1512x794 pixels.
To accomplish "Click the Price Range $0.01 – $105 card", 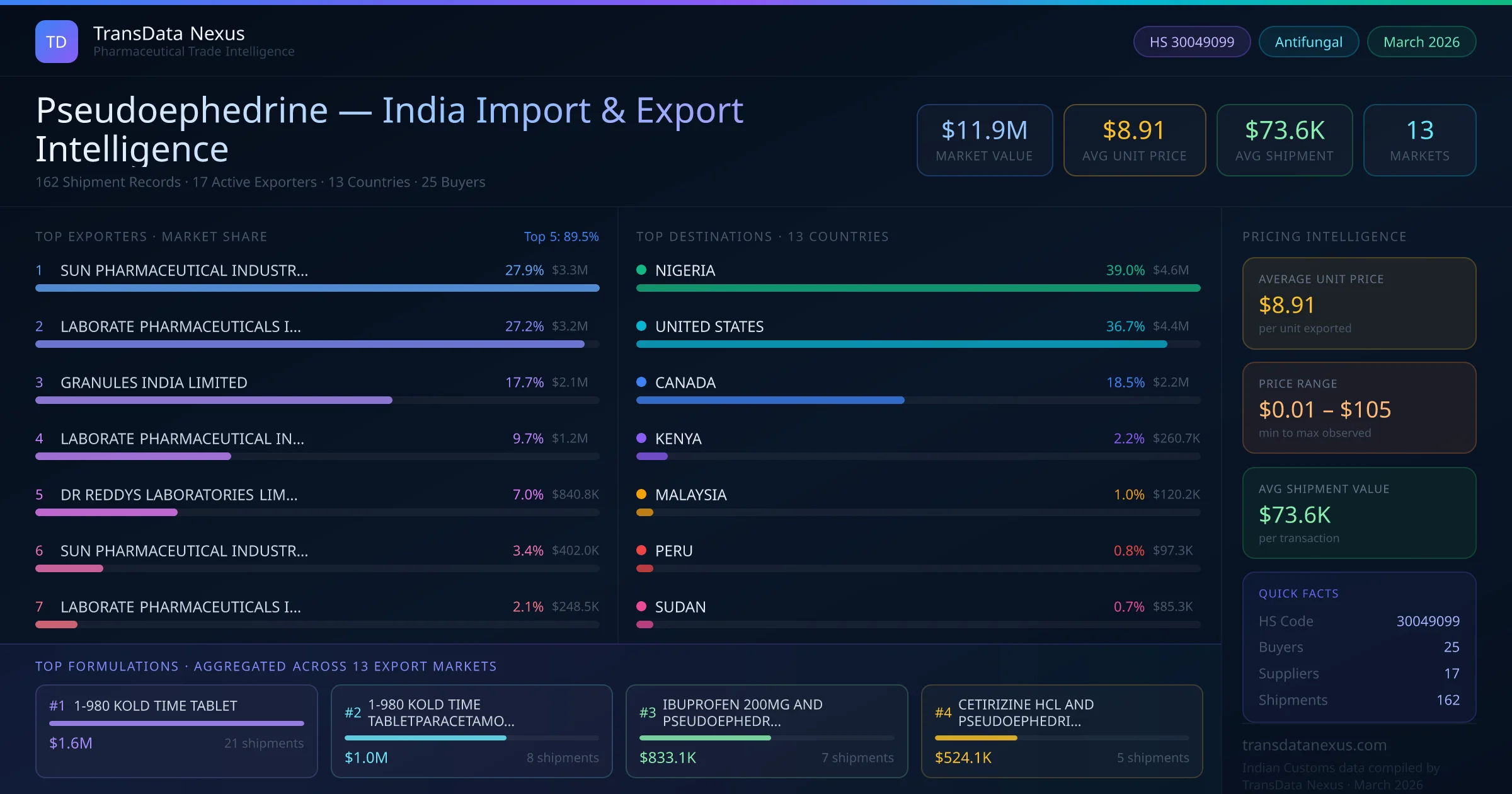I will [x=1358, y=408].
